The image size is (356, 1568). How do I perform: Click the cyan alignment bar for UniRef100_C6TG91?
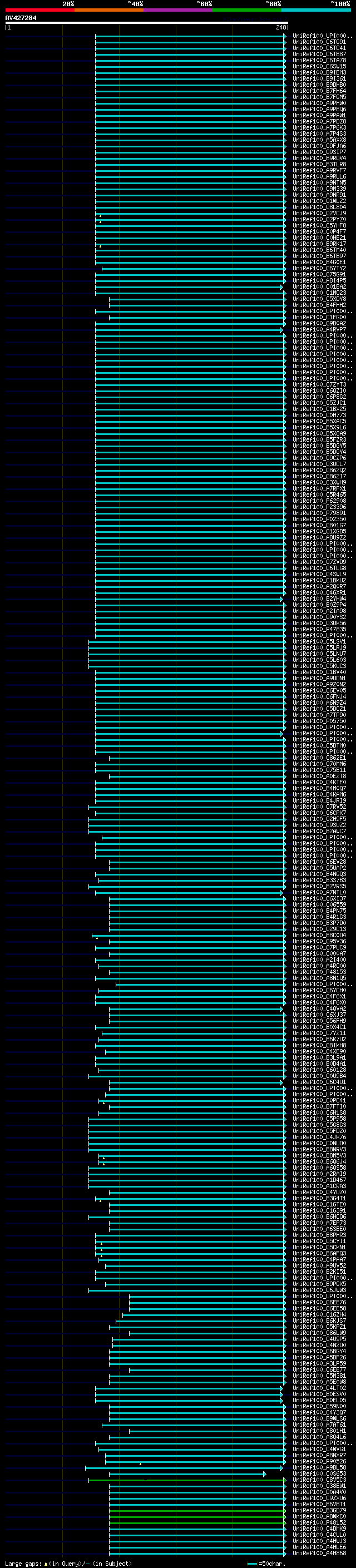[190, 42]
